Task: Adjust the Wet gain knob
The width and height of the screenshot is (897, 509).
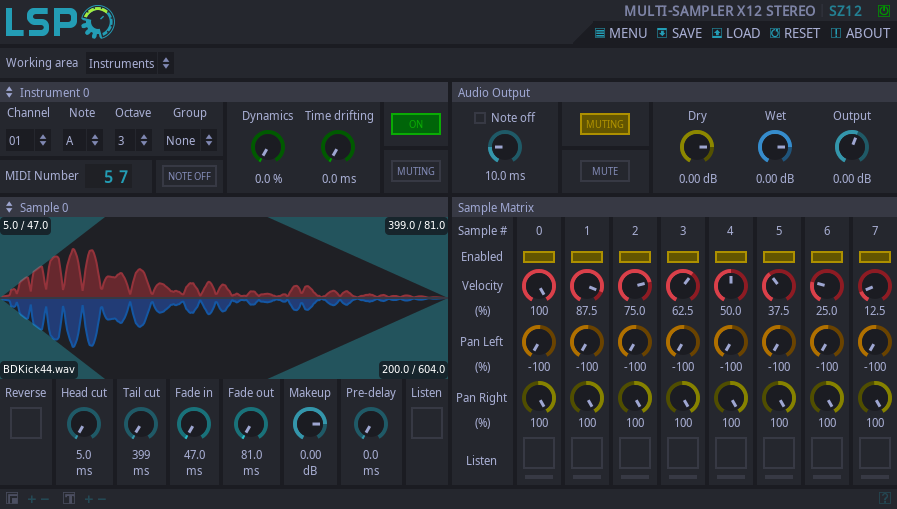Action: [x=775, y=147]
